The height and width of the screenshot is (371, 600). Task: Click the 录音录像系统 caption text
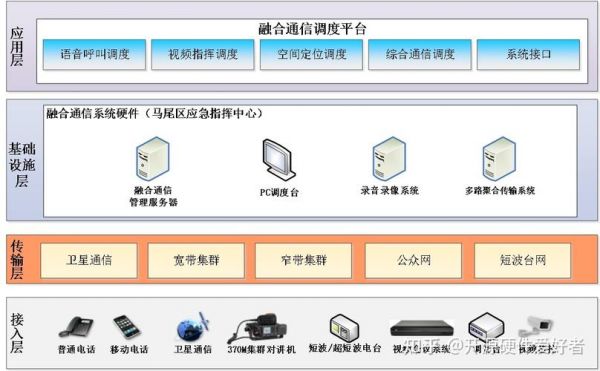click(x=390, y=190)
